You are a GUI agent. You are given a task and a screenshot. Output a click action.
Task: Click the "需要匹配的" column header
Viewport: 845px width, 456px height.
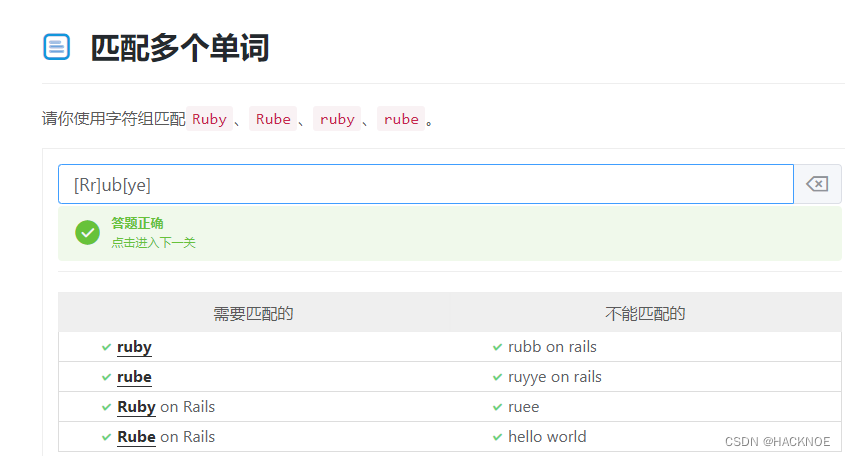click(x=253, y=313)
